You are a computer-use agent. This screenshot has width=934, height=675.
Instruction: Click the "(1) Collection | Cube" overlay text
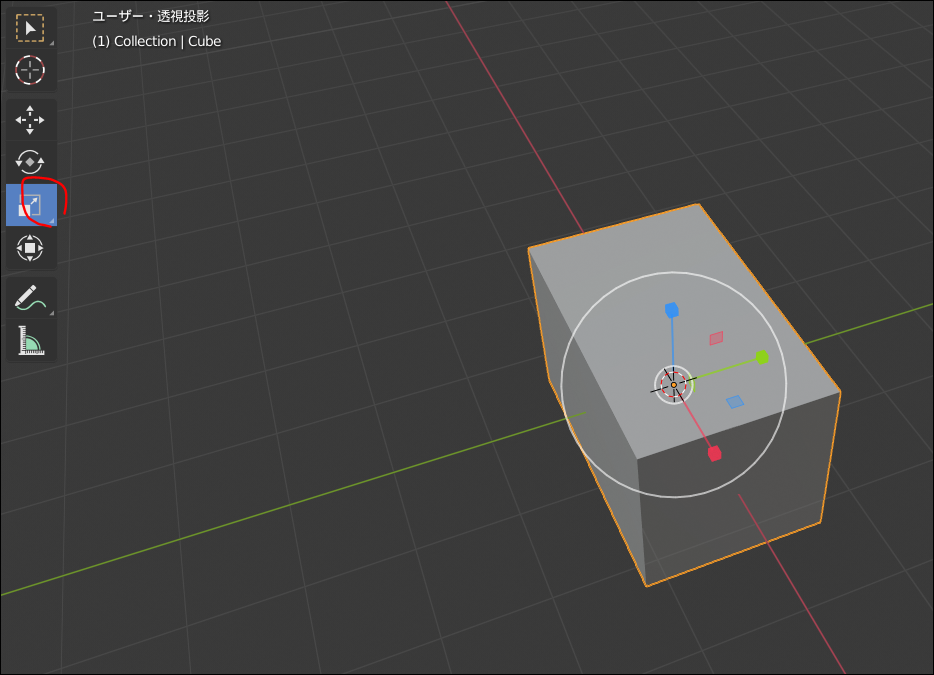click(157, 41)
